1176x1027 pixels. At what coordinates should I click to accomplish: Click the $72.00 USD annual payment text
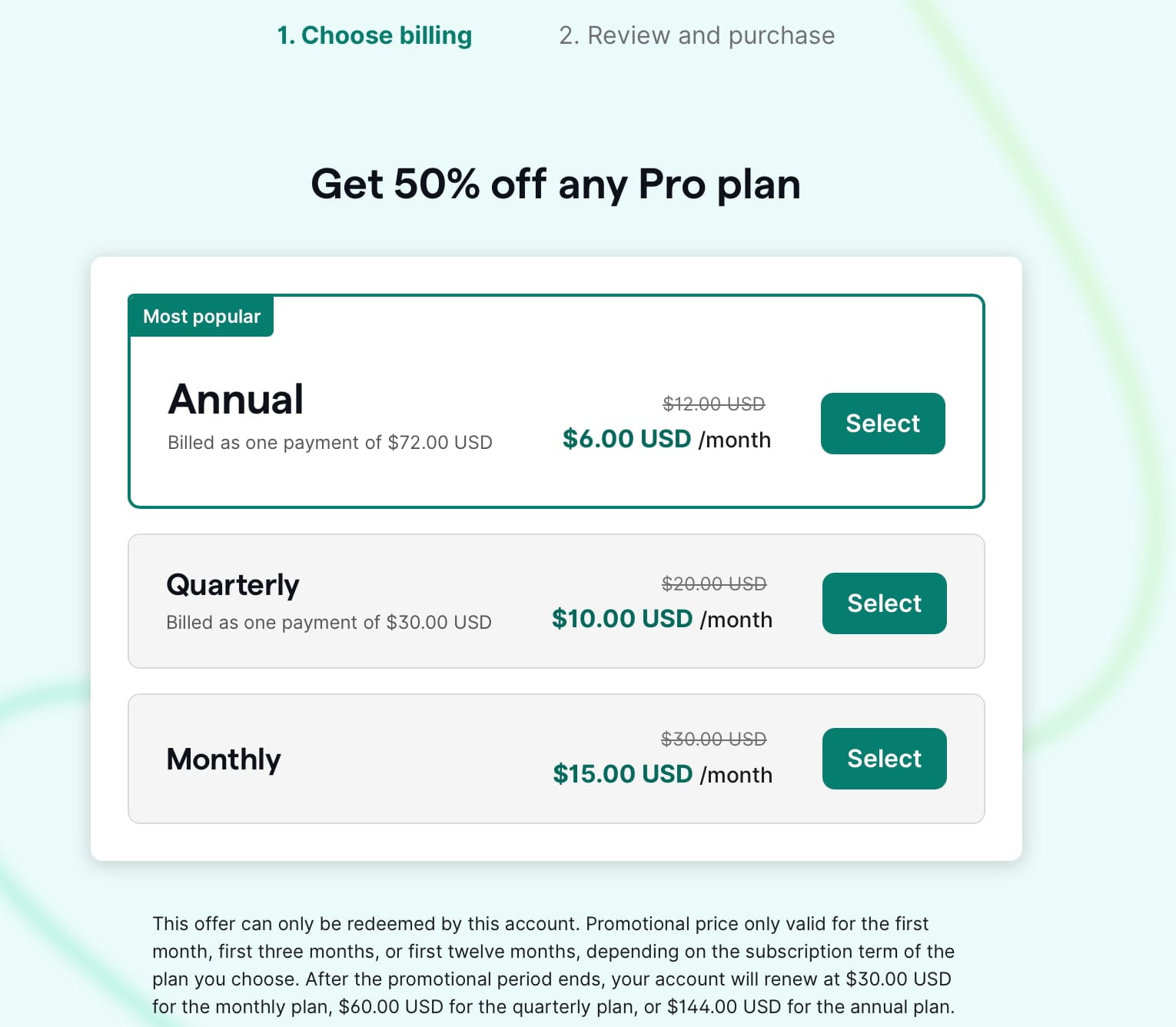click(x=330, y=442)
